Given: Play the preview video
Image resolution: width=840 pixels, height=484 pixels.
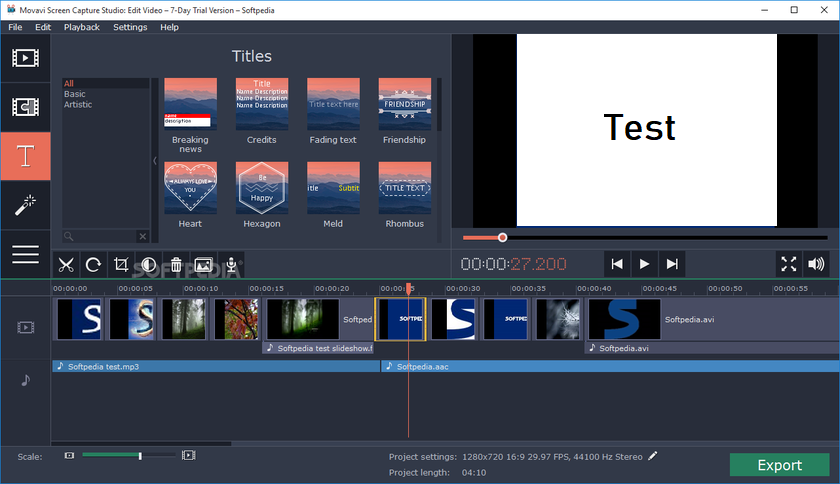Looking at the screenshot, I should point(644,264).
